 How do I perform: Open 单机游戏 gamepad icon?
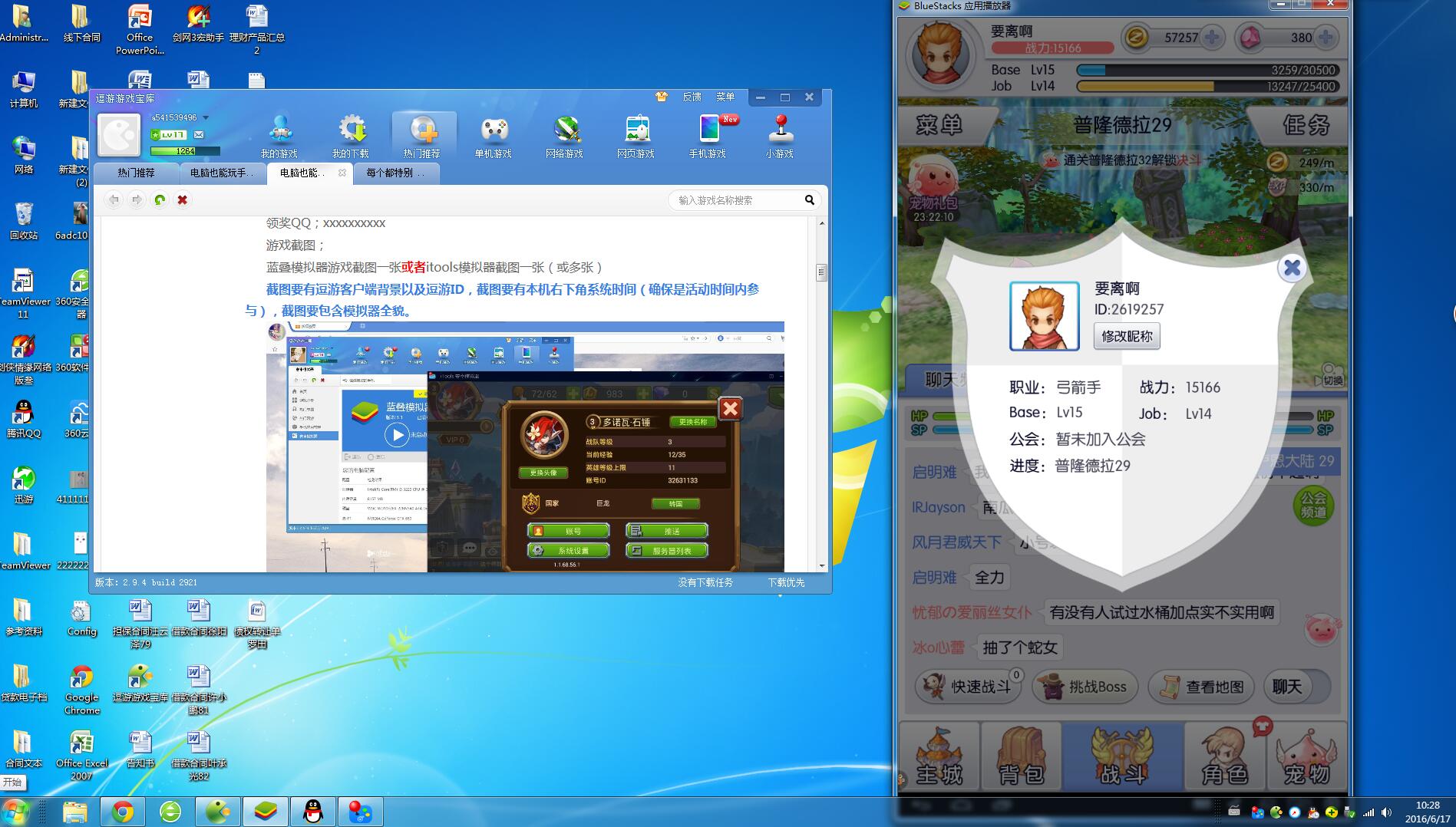point(494,137)
